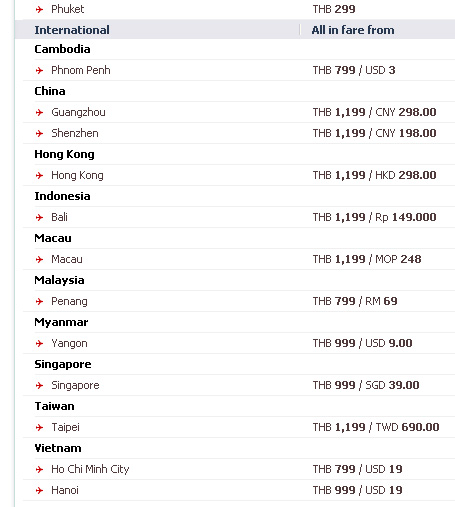Select the Vietnam country heading
455x507 pixels.
click(58, 448)
